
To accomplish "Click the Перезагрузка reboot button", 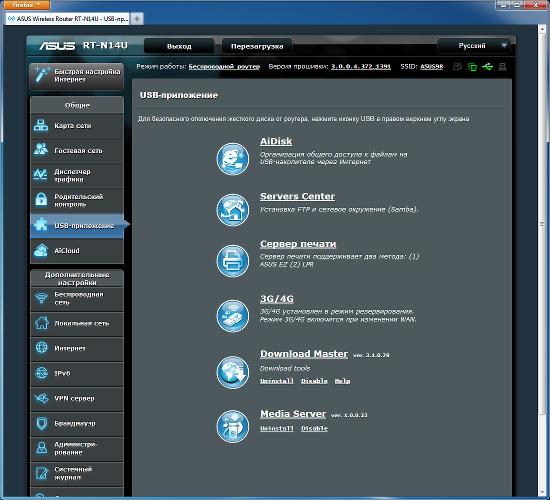I will (257, 46).
